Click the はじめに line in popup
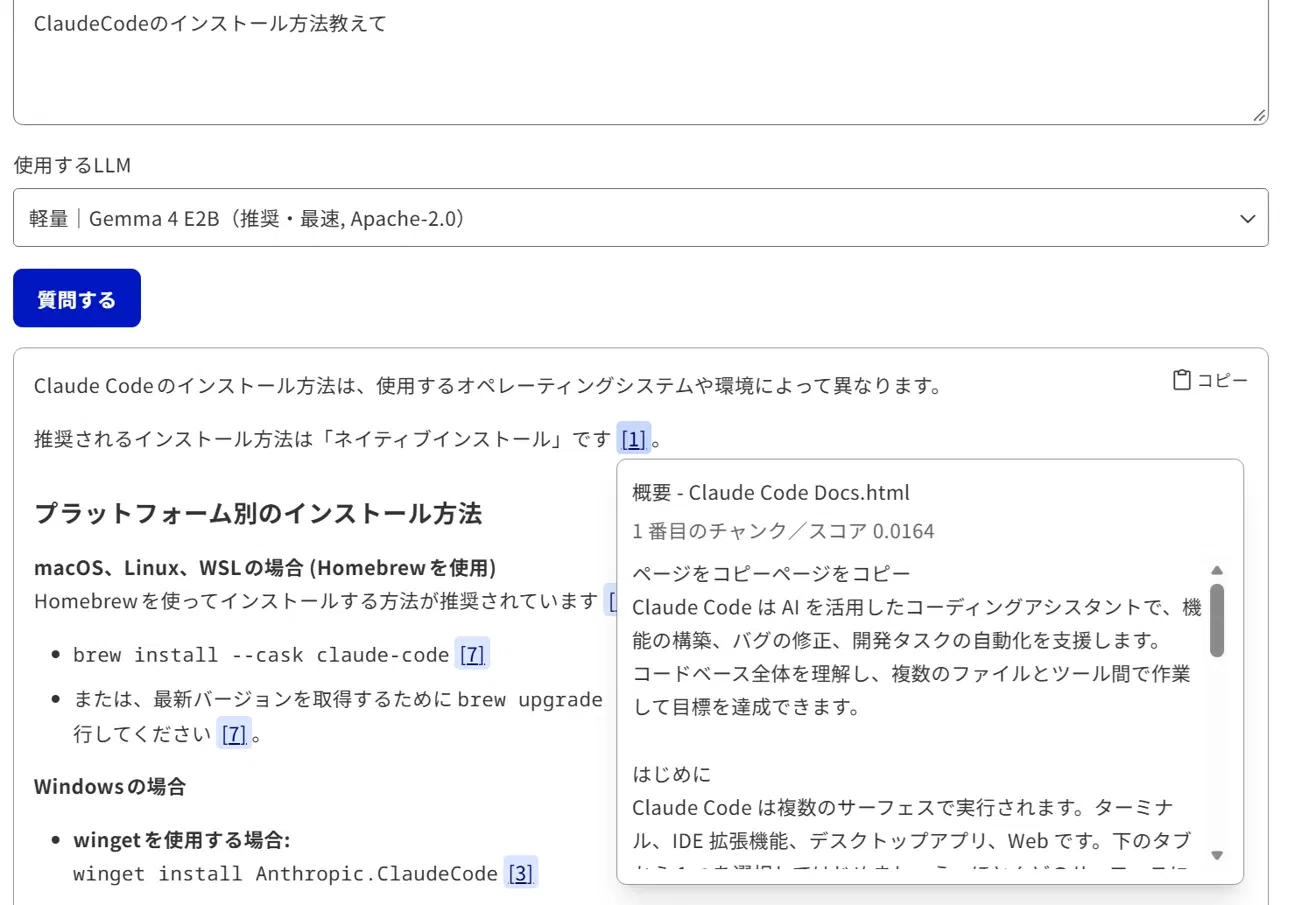 click(671, 774)
